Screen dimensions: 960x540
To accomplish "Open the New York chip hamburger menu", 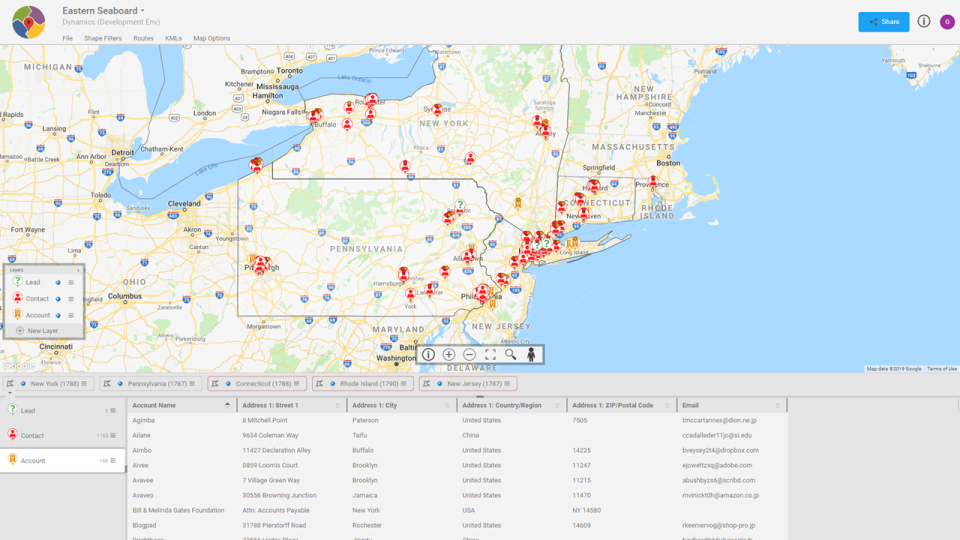I will point(84,384).
